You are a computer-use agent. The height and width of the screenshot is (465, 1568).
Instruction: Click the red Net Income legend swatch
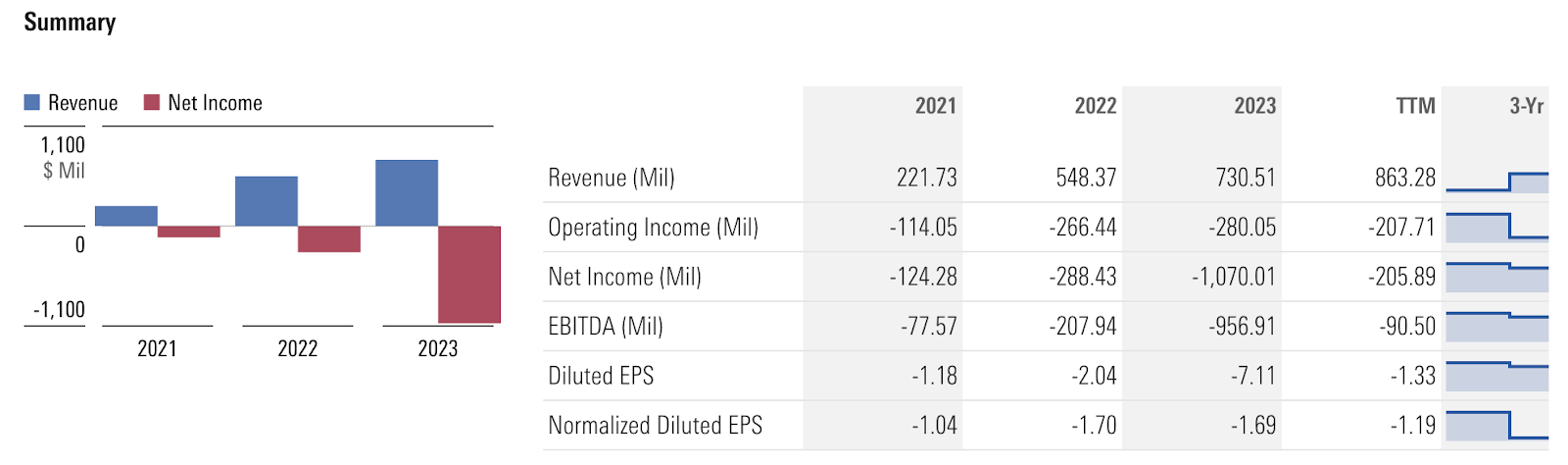tap(151, 102)
